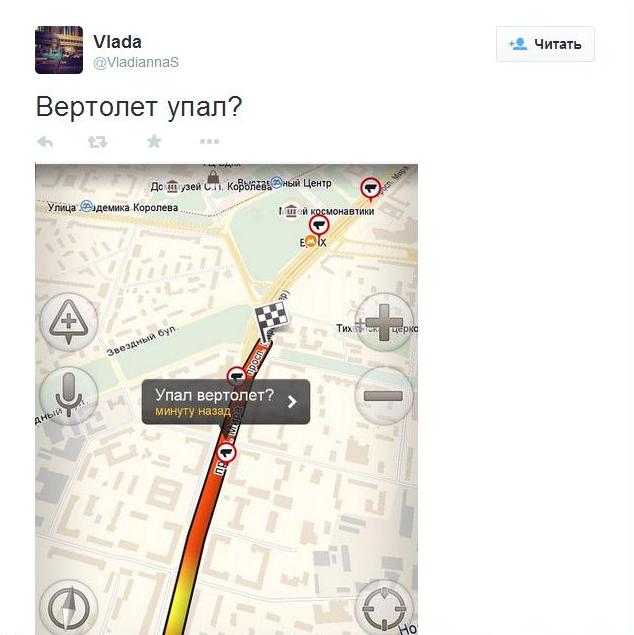
Task: Click the Читать follow button
Action: (x=545, y=44)
